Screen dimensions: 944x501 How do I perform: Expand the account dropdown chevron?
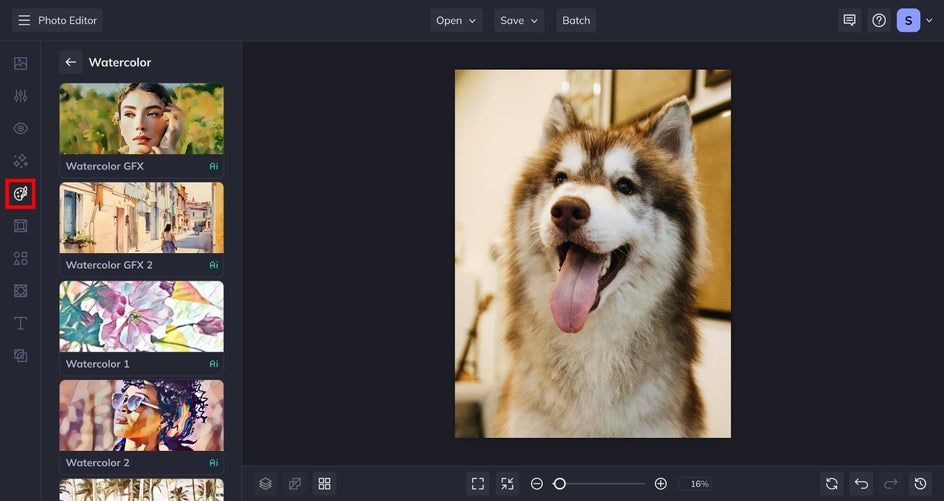pos(930,20)
